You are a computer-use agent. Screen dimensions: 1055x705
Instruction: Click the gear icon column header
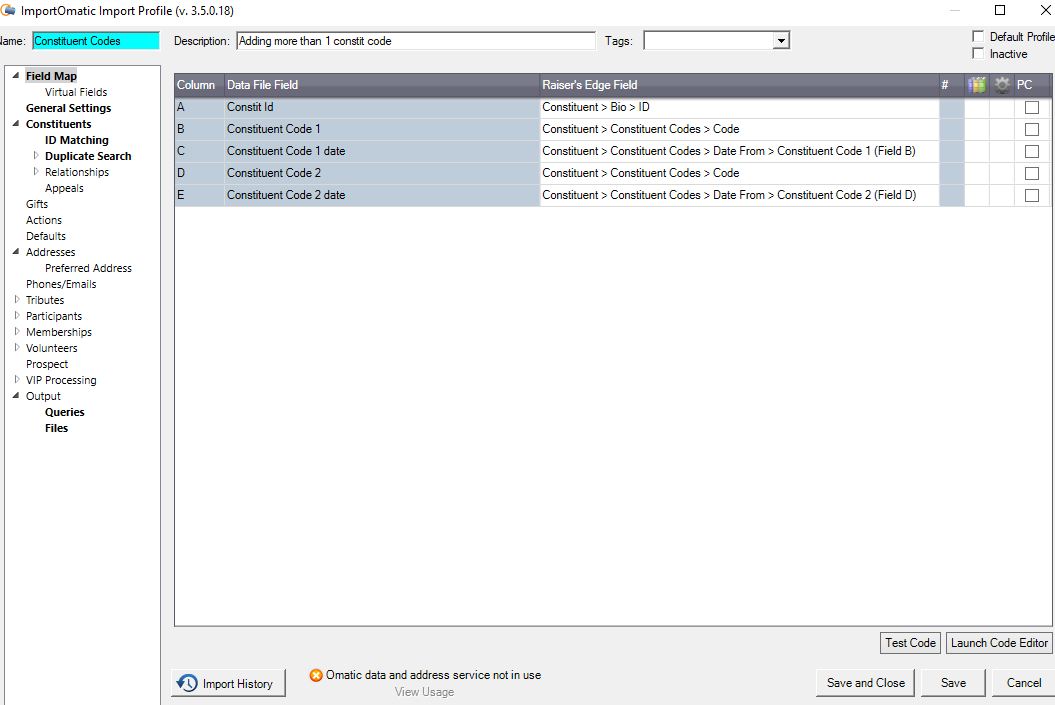[x=1001, y=84]
